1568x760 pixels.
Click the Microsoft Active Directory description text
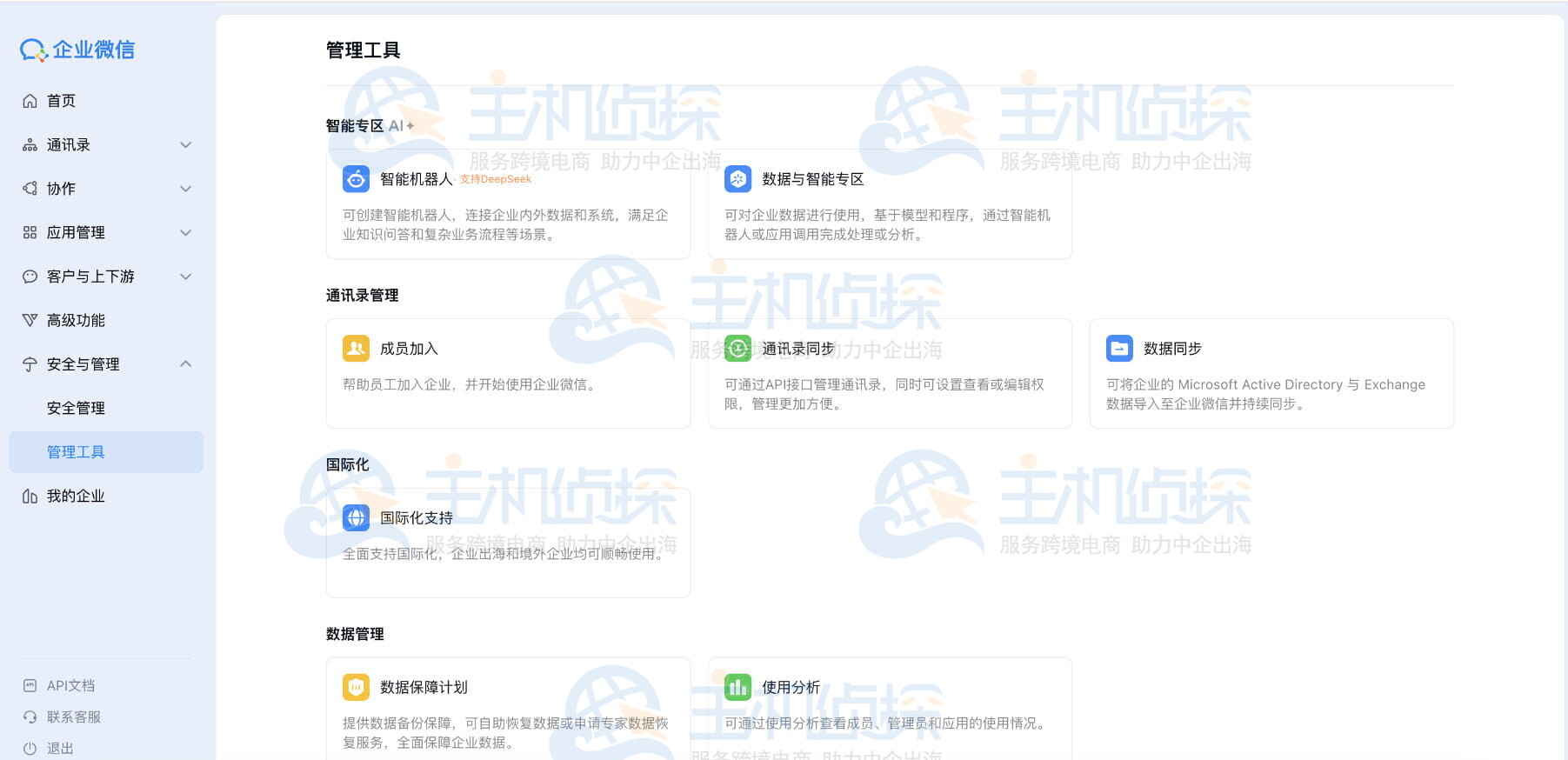pos(1265,394)
